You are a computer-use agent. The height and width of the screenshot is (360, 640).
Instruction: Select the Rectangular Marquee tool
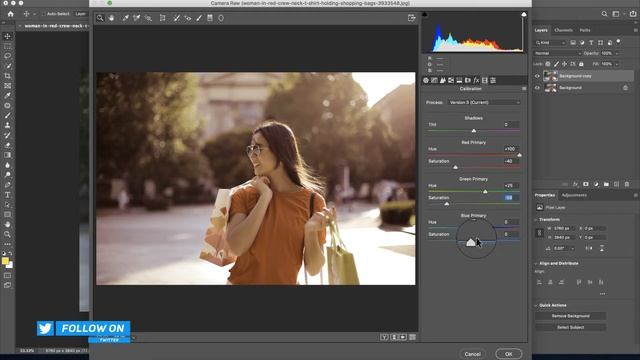coord(7,46)
